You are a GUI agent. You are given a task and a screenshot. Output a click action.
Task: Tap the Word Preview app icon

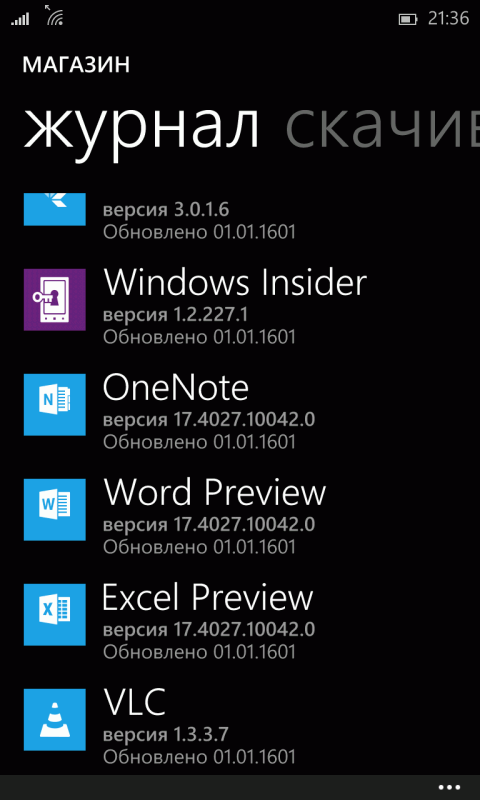pos(55,510)
